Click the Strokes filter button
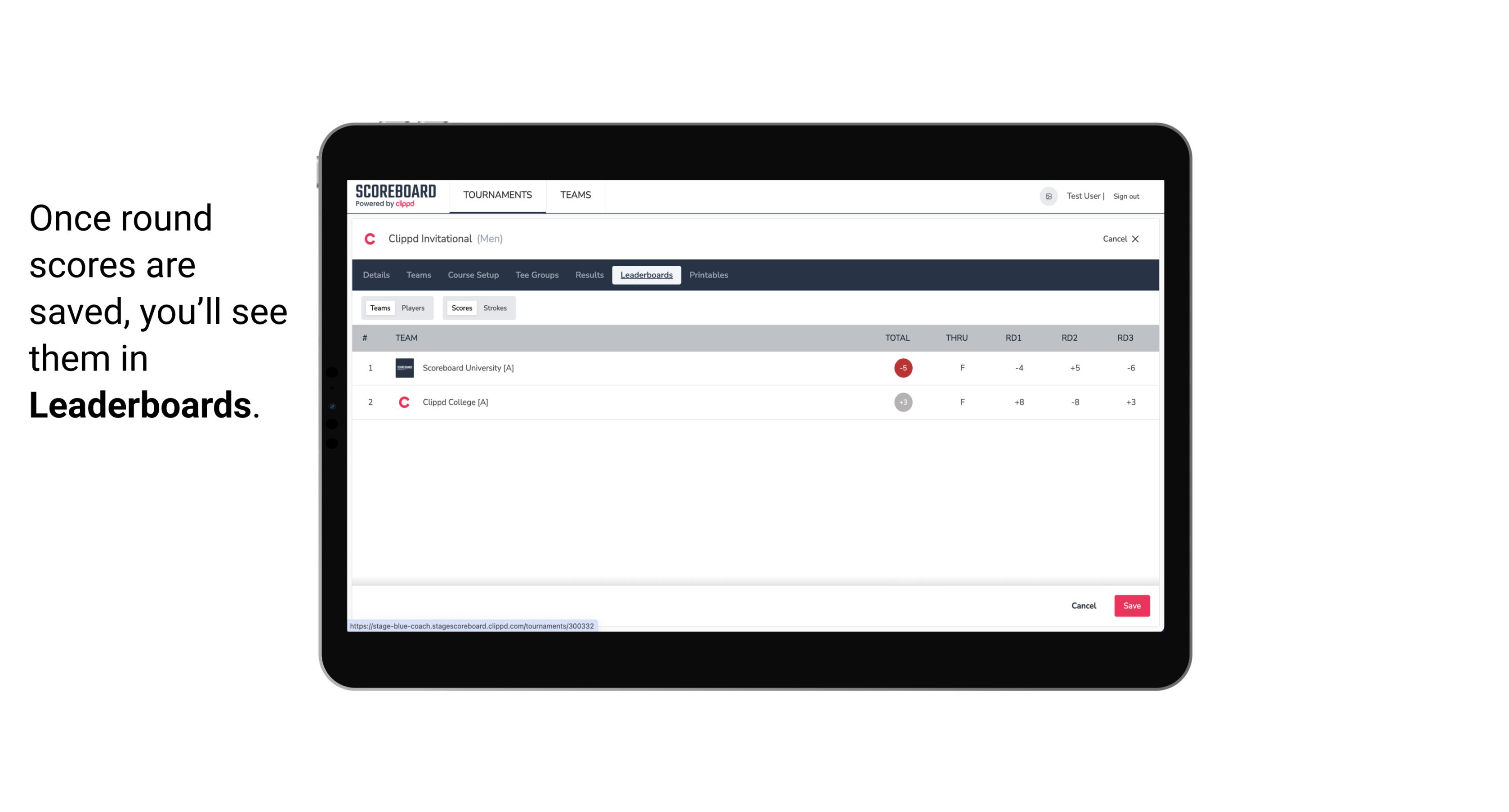Screen dimensions: 1509x812 click(495, 308)
